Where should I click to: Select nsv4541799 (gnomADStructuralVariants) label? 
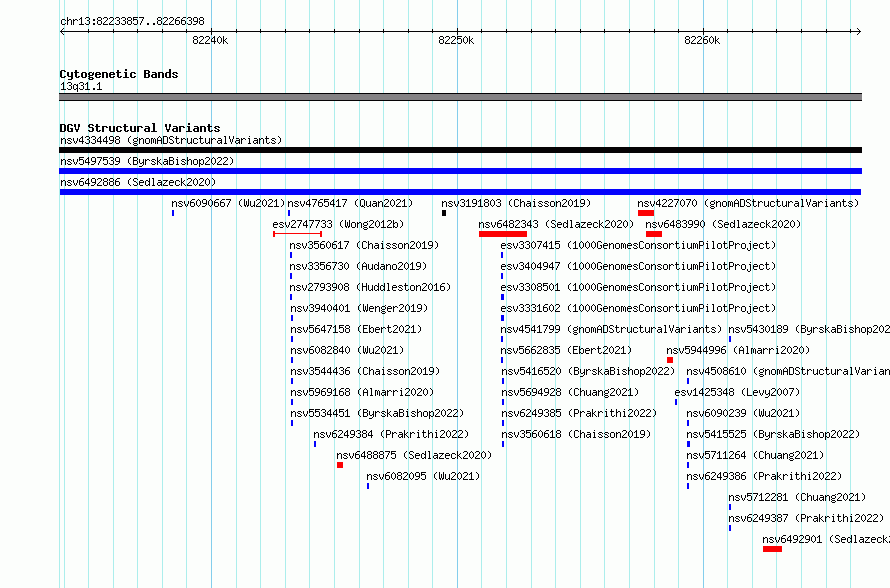(x=611, y=329)
